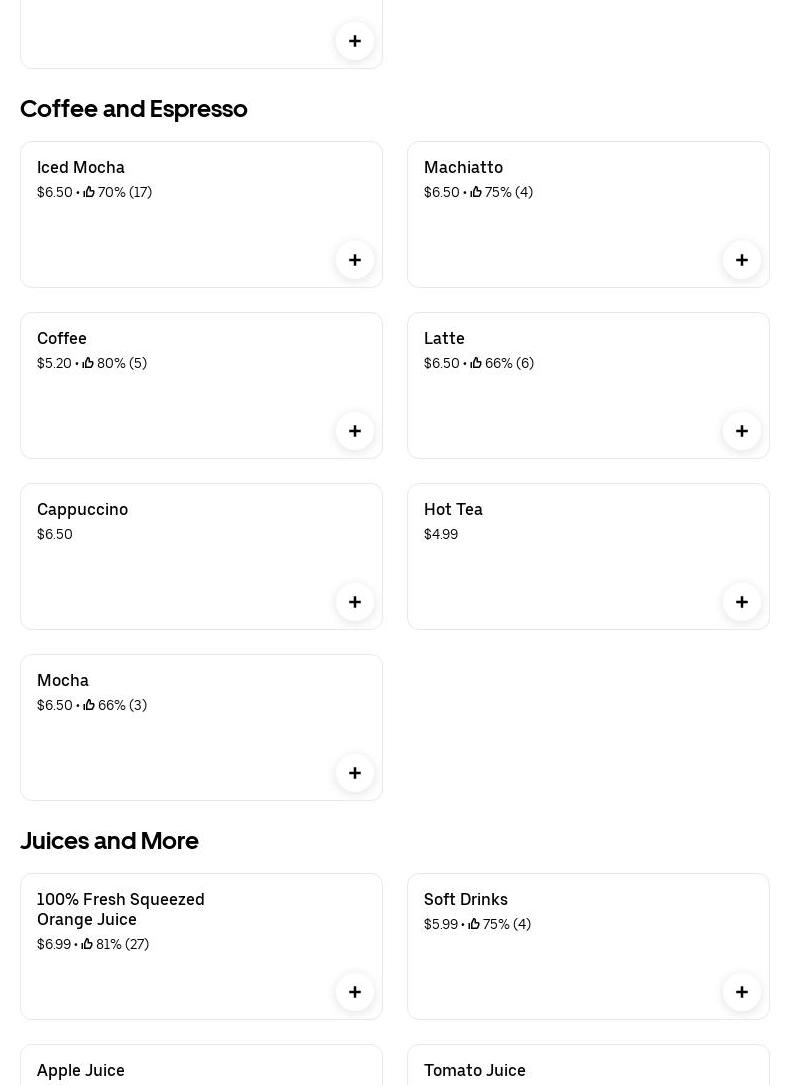Viewport: 804px width, 1085px height.
Task: Add 100% Fresh Squeezed Orange Juice
Action: [x=355, y=992]
